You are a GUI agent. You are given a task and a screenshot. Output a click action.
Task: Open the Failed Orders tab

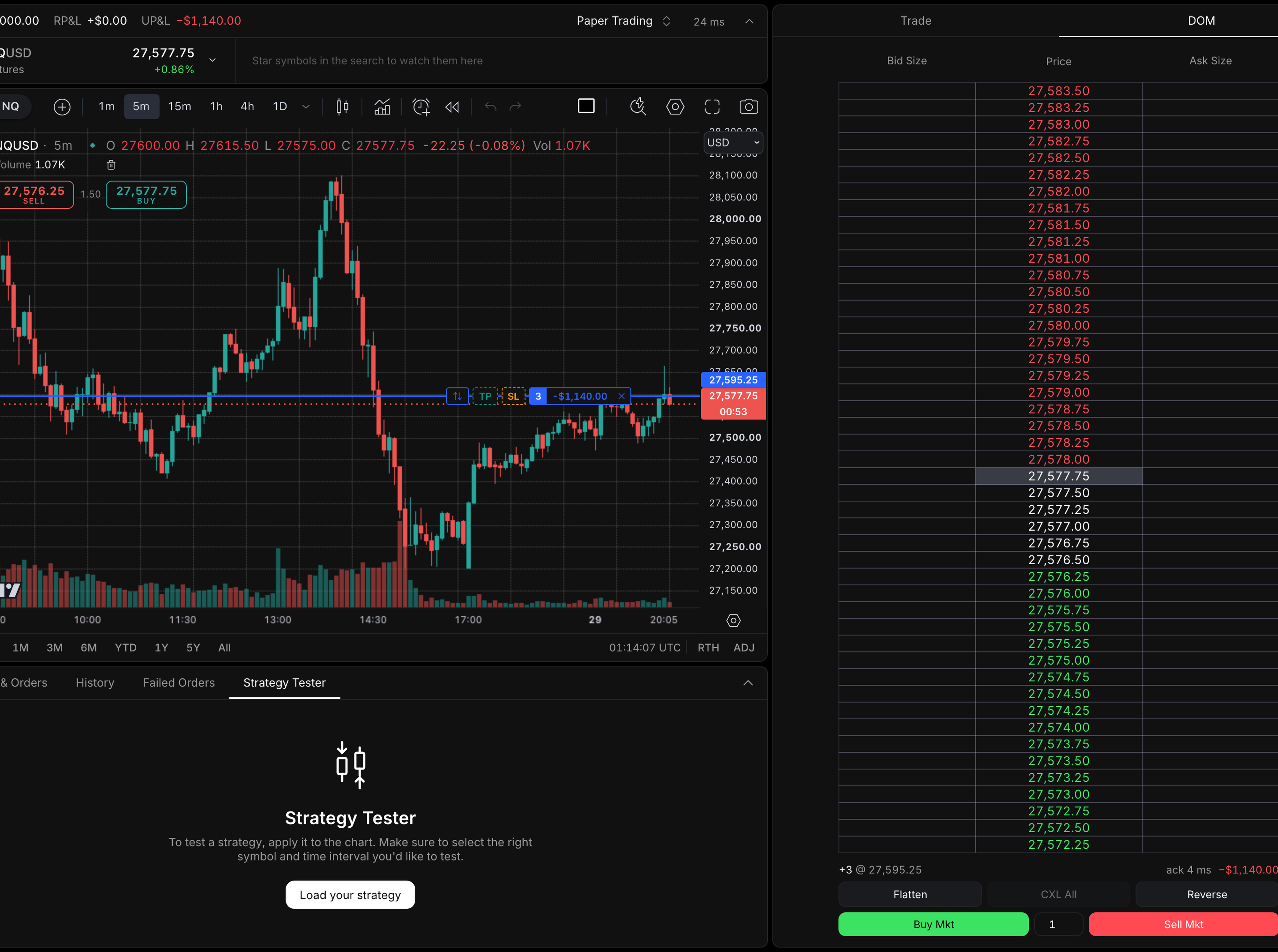tap(179, 683)
